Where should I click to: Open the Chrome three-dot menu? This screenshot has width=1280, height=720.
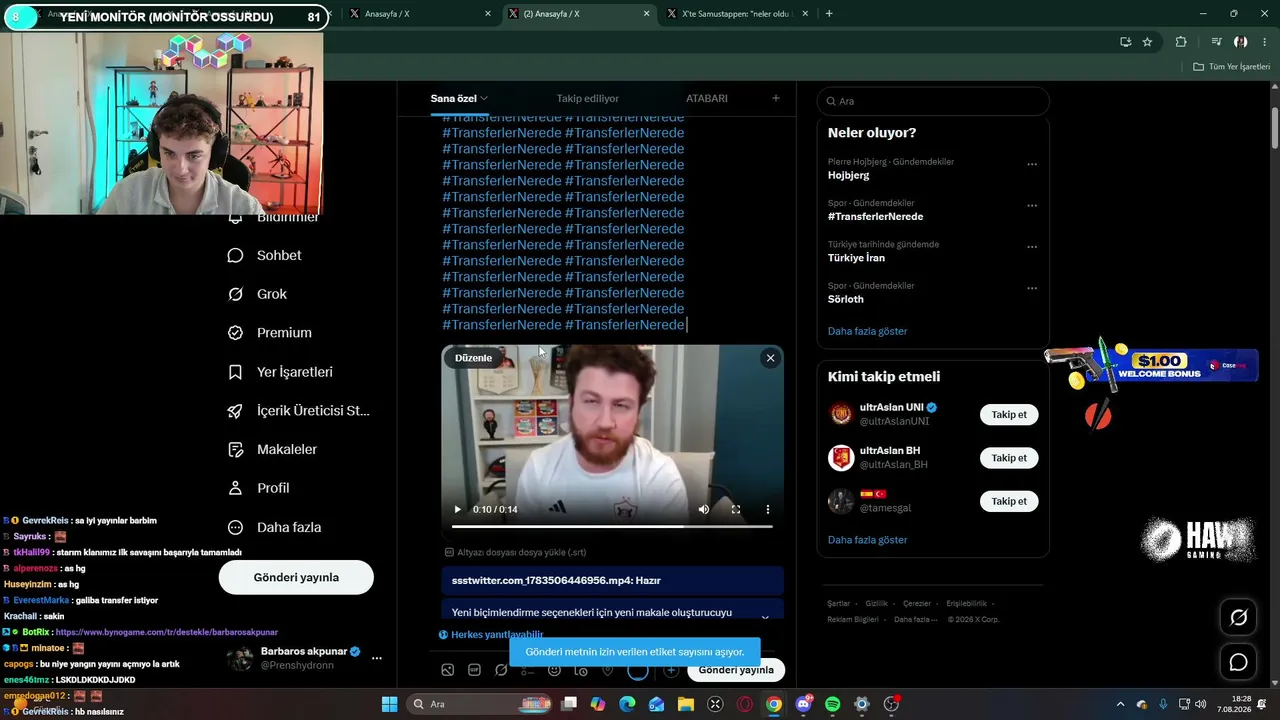(x=1264, y=42)
